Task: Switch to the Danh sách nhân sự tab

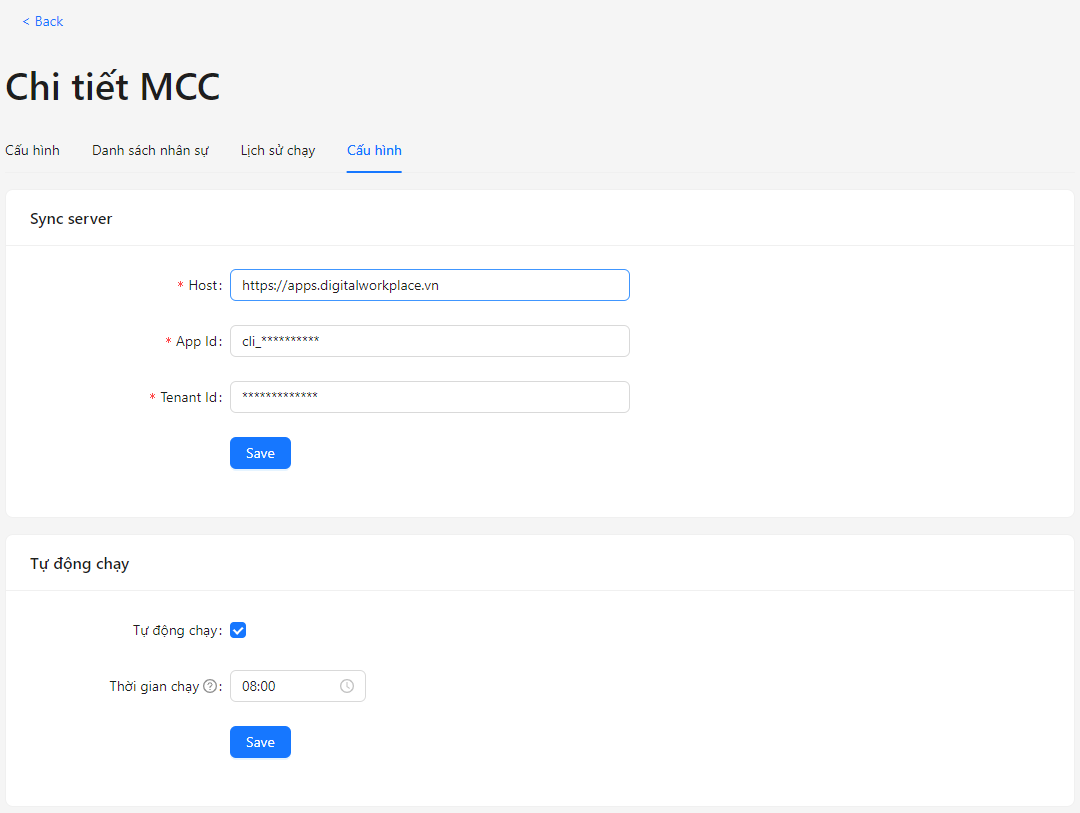Action: coord(150,150)
